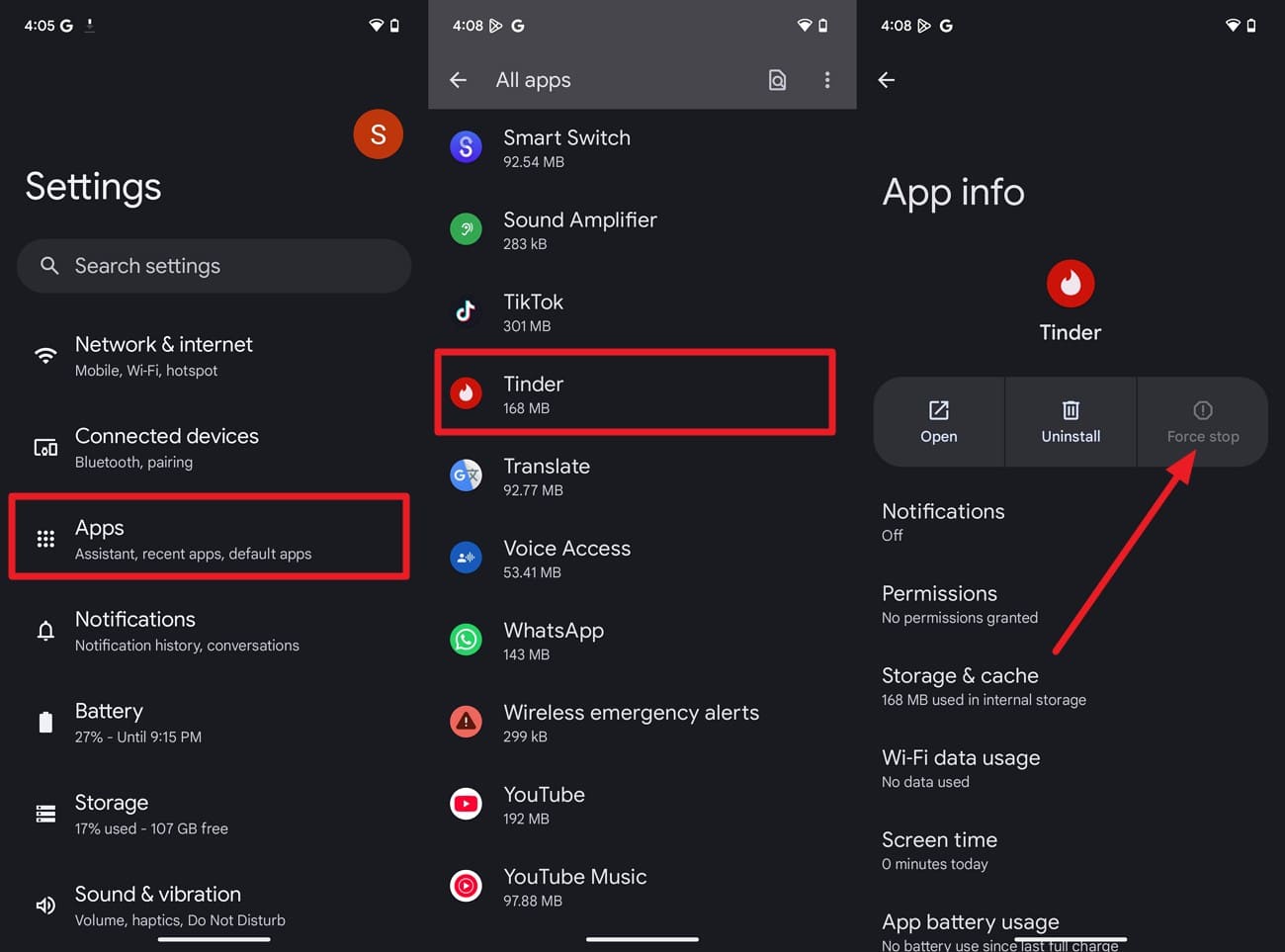The height and width of the screenshot is (952, 1285).
Task: Tap the Open button for Tinder
Action: tap(939, 422)
